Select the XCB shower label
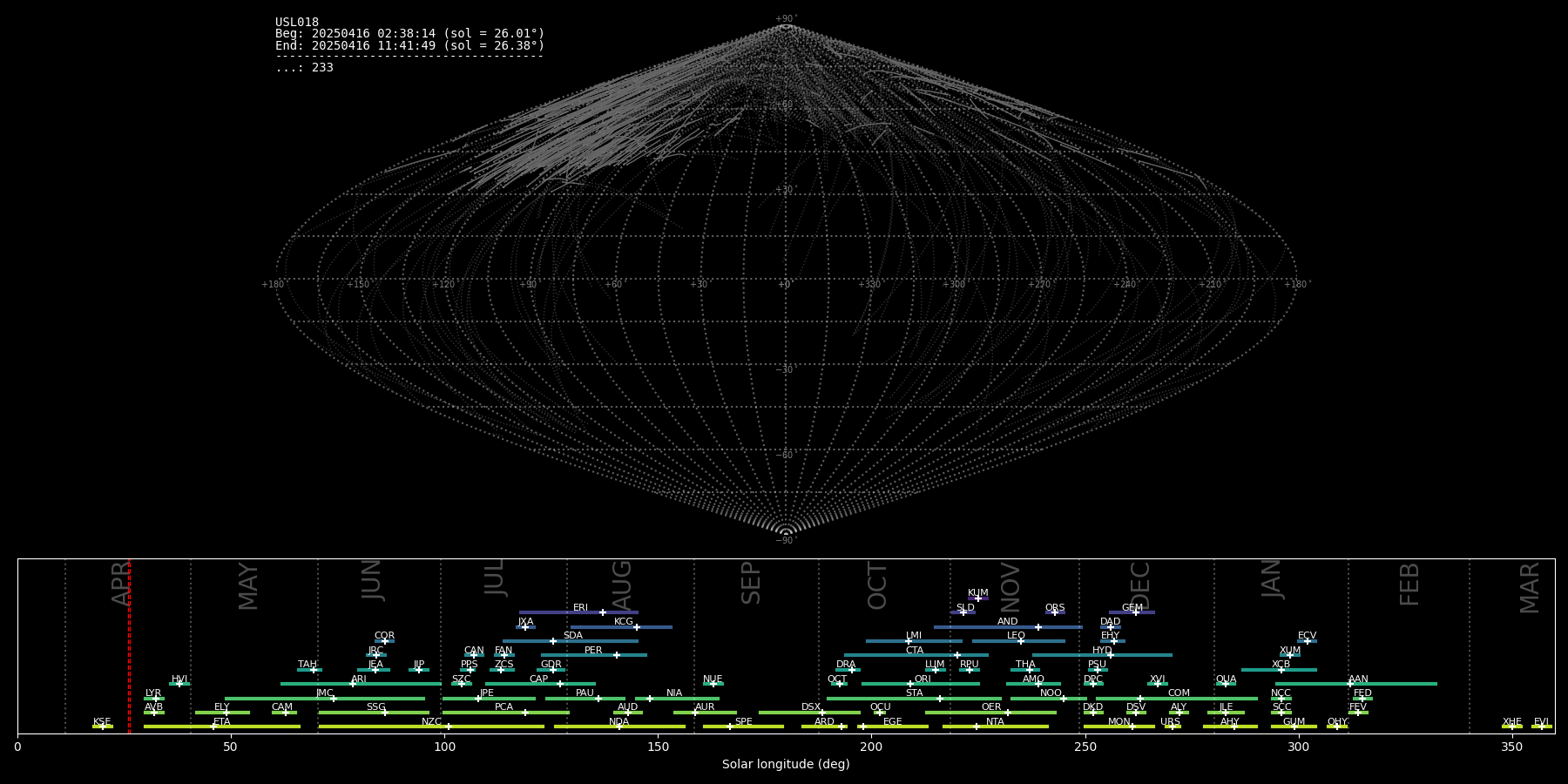Image resolution: width=1568 pixels, height=784 pixels. pyautogui.click(x=1281, y=665)
